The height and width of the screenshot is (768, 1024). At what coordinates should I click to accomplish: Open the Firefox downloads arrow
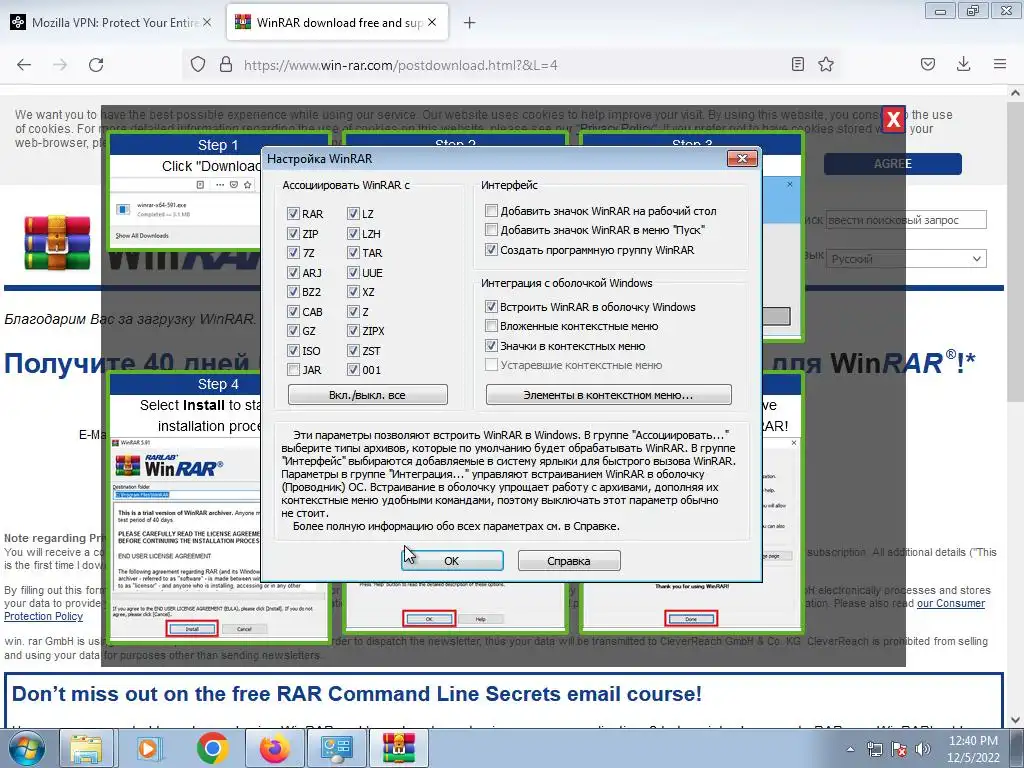[963, 64]
